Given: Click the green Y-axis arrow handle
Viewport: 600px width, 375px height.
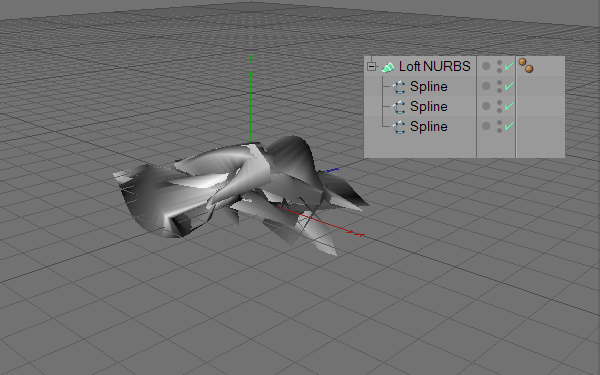Looking at the screenshot, I should (251, 73).
